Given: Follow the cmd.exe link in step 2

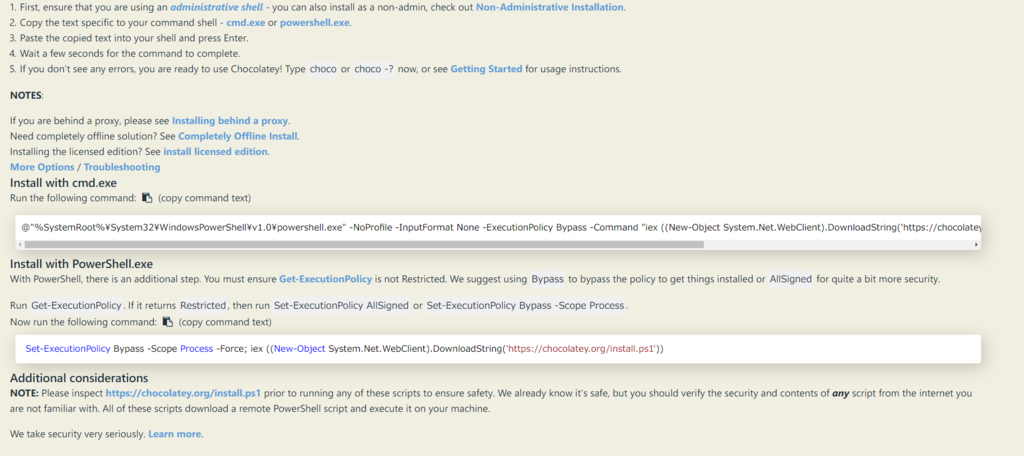Looking at the screenshot, I should click(246, 23).
